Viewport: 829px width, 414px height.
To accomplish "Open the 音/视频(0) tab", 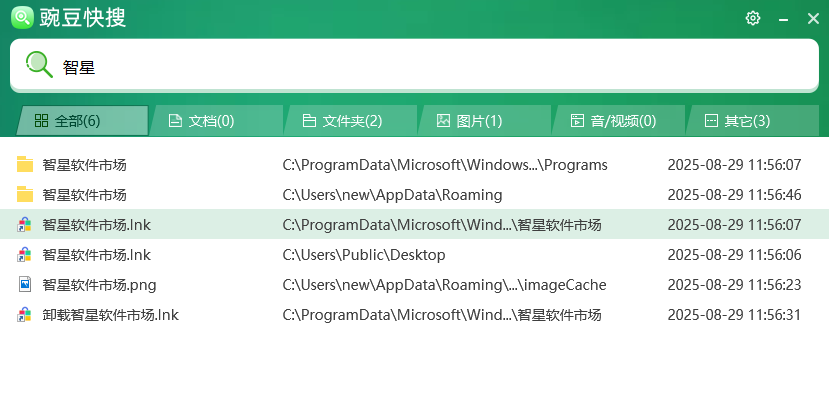I will 618,121.
